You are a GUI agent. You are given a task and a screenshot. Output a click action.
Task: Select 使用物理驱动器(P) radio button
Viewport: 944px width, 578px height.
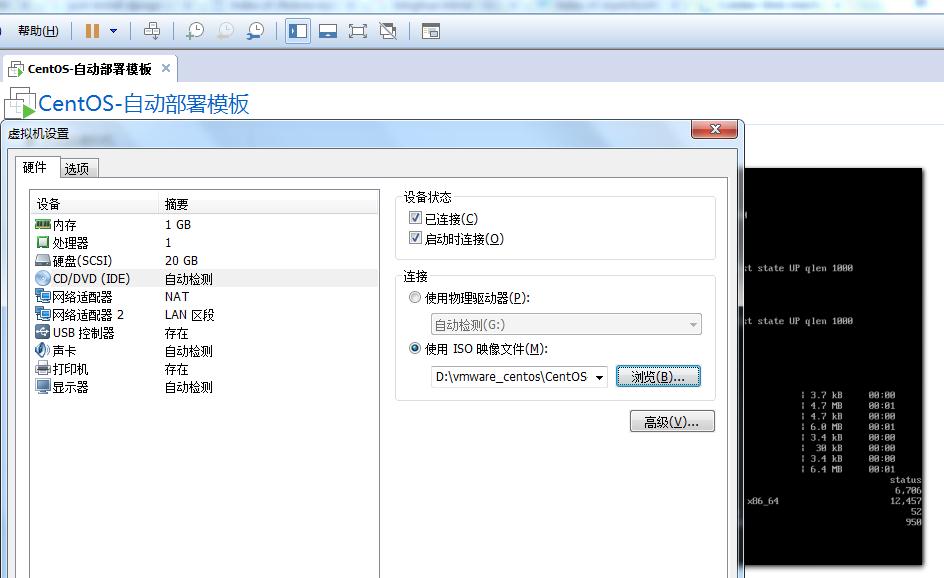[x=415, y=297]
